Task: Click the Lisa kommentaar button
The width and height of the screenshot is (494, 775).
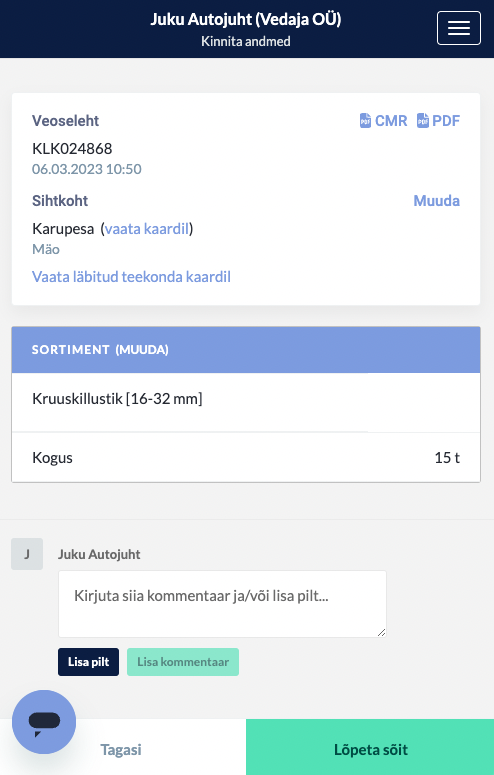Action: tap(183, 662)
